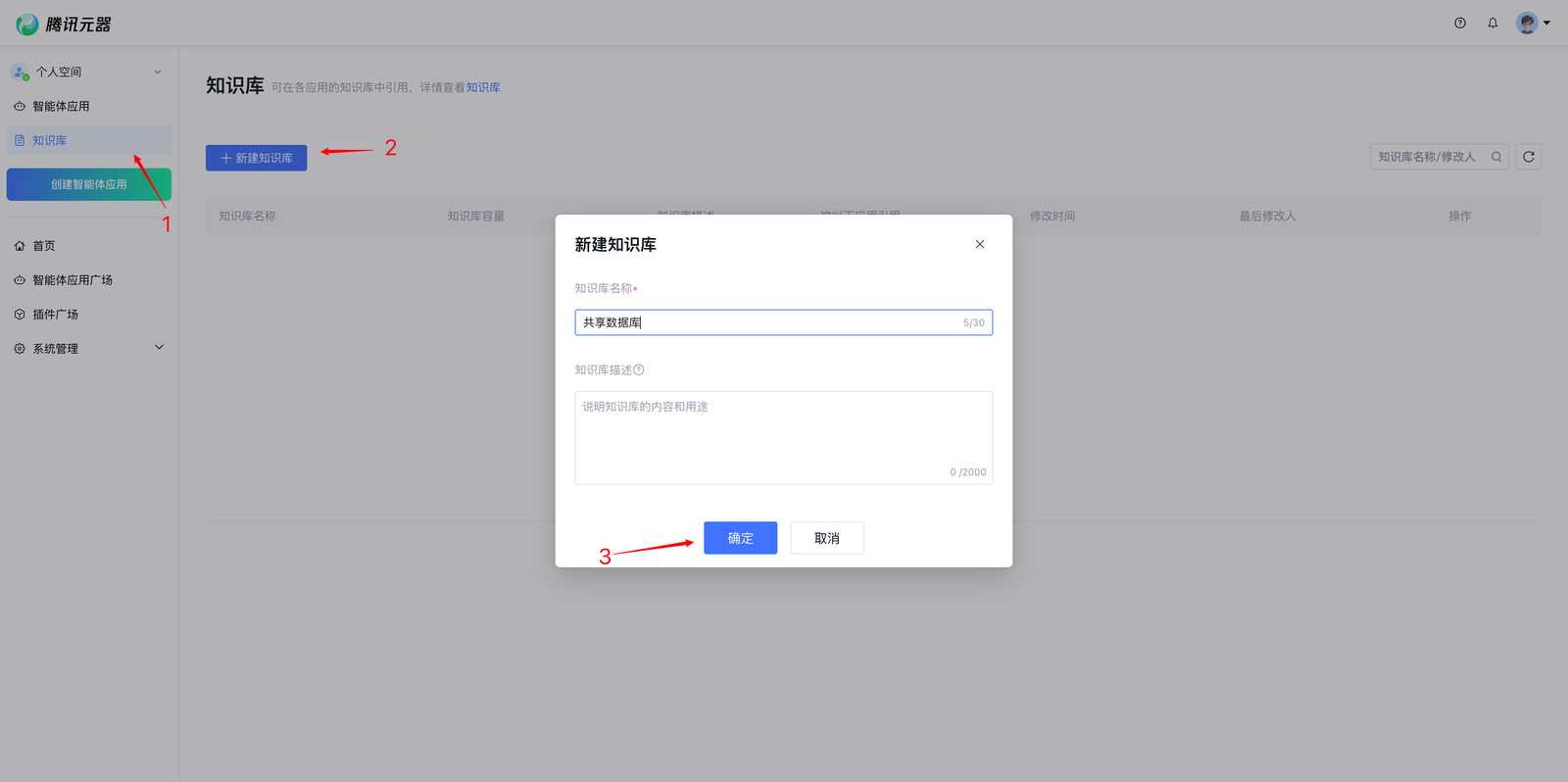Viewport: 1568px width, 782px height.
Task: Expand the 系统管理 sidebar section
Action: coord(159,348)
